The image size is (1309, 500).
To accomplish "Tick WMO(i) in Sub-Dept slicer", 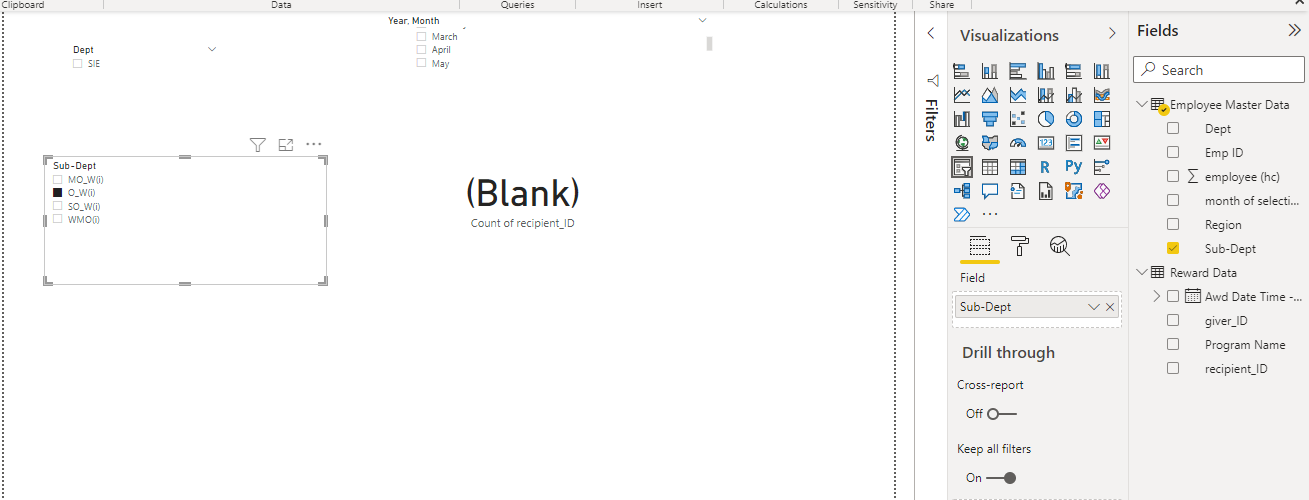I will (x=58, y=219).
